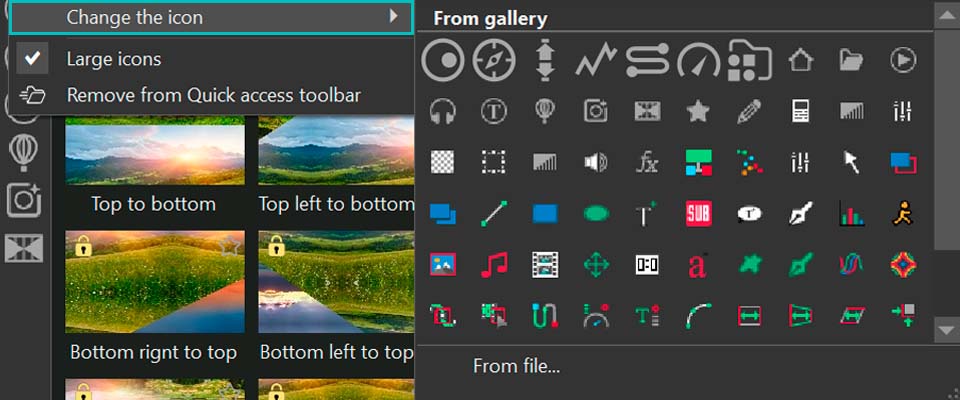The image size is (960, 400).
Task: Click favorite star on Bottom right to top
Action: [x=229, y=246]
